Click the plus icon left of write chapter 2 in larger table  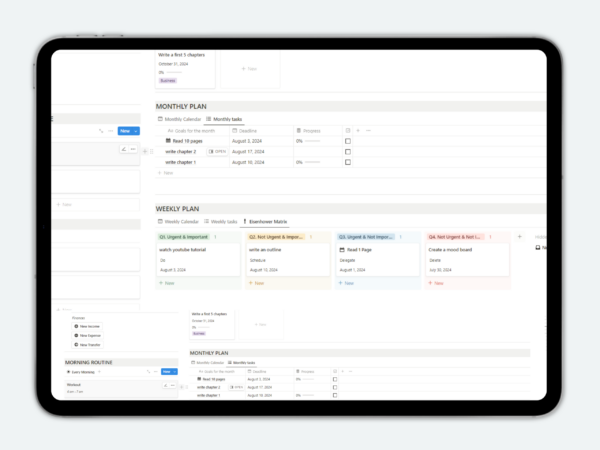[x=145, y=152]
